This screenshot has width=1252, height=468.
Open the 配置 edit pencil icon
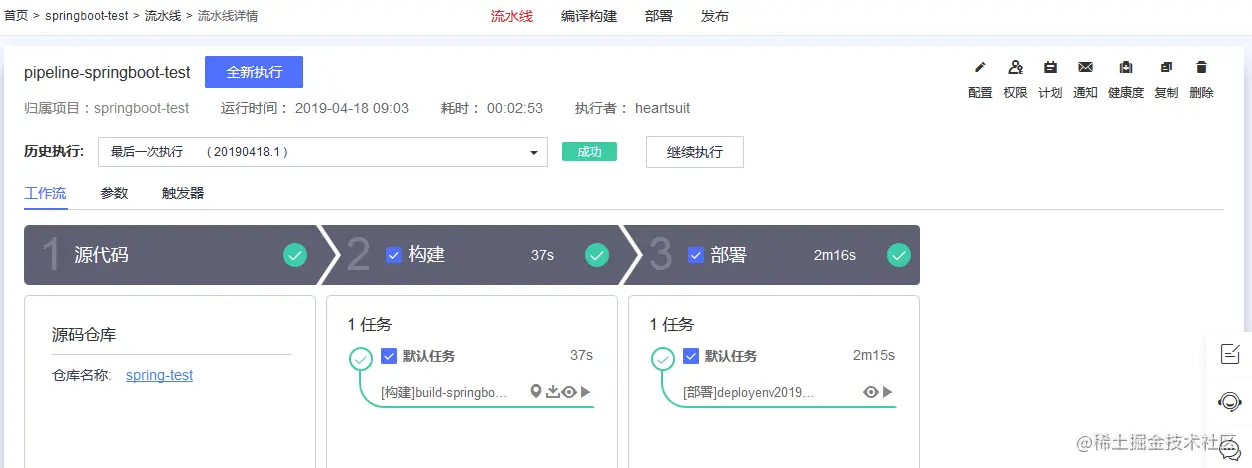coord(980,67)
